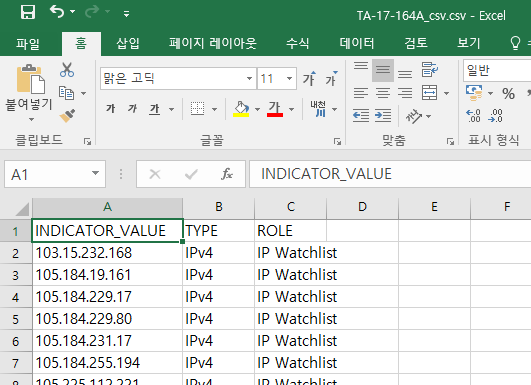Align text right
Viewport: 531px width, 385px height.
click(x=405, y=93)
